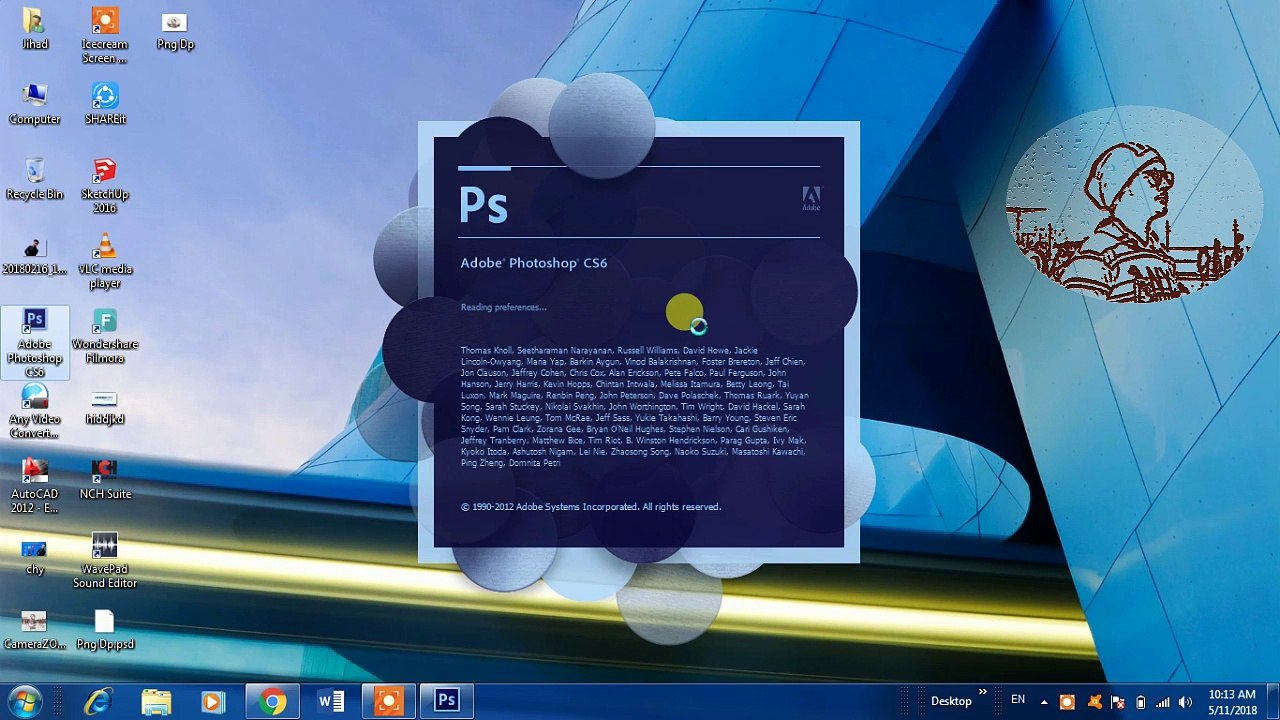Open the EN language selector
1280x720 pixels.
[1018, 700]
